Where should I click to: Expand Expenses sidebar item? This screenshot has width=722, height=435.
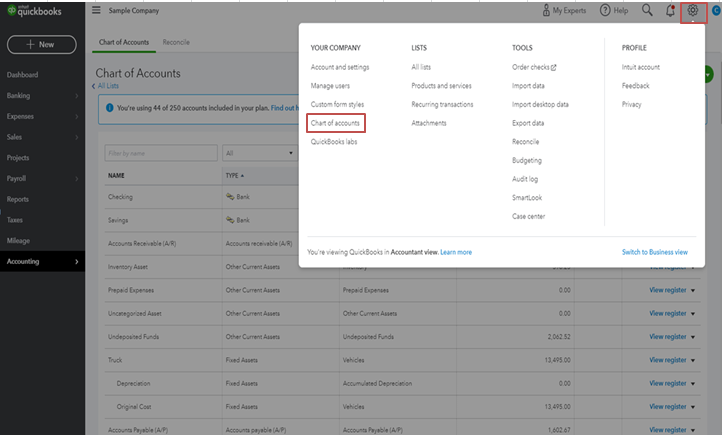coord(42,116)
